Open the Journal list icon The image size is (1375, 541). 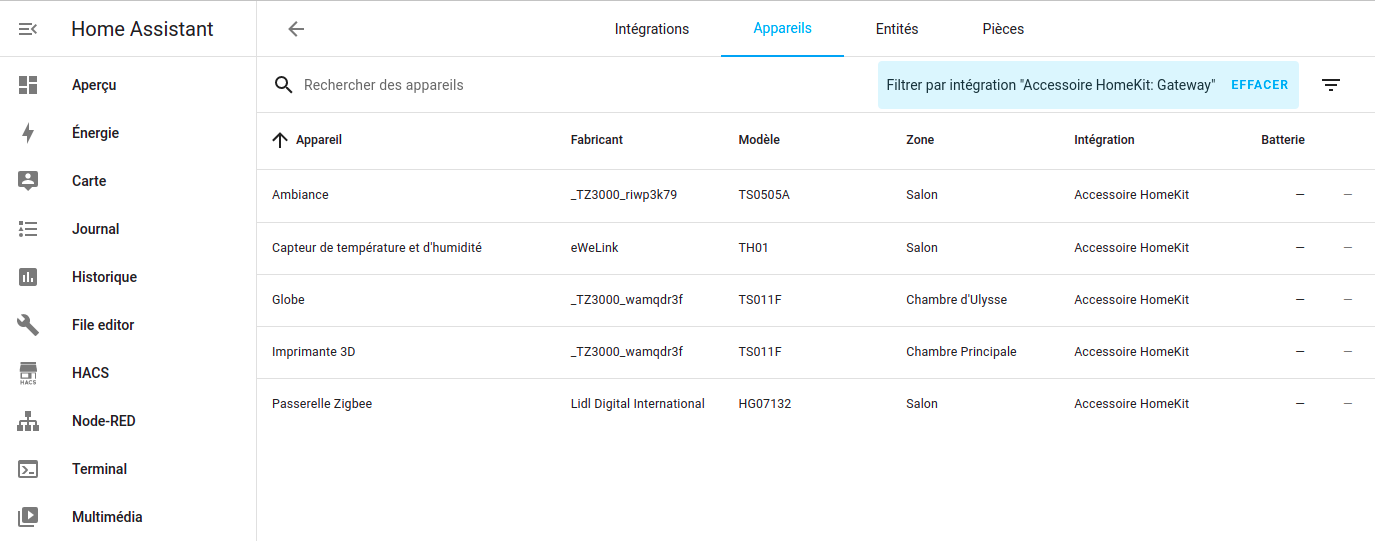click(x=28, y=229)
